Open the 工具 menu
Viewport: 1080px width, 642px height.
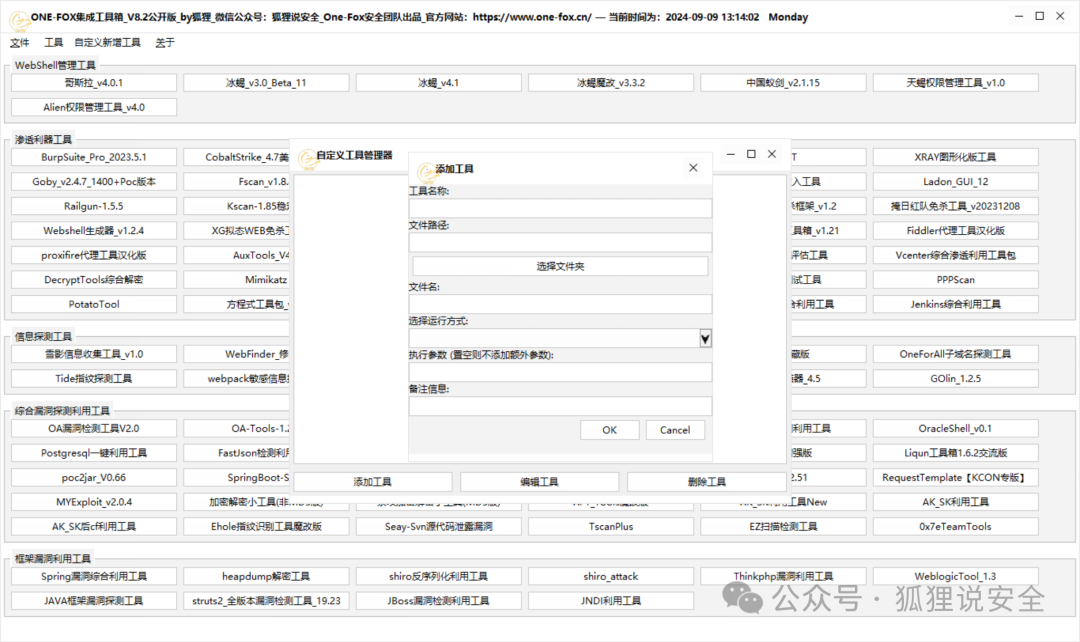pos(53,43)
